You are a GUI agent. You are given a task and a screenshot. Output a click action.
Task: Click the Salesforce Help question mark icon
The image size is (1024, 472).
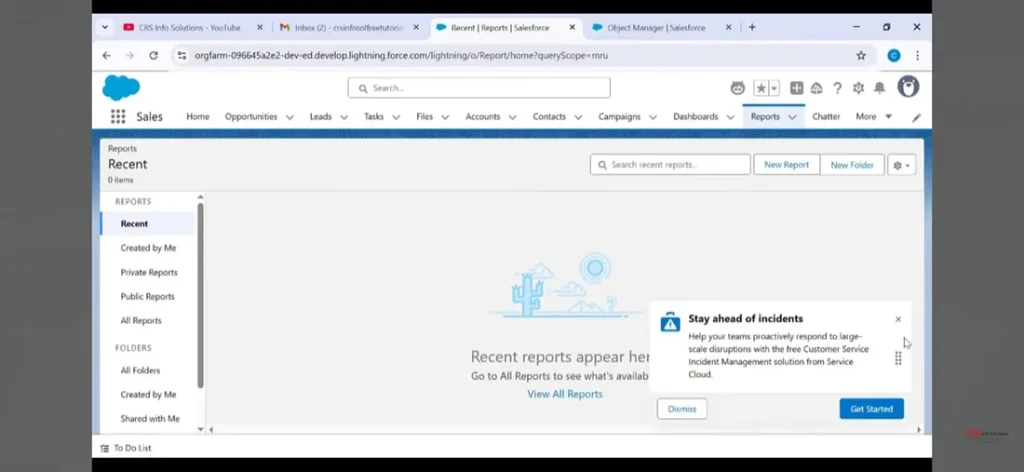click(837, 88)
